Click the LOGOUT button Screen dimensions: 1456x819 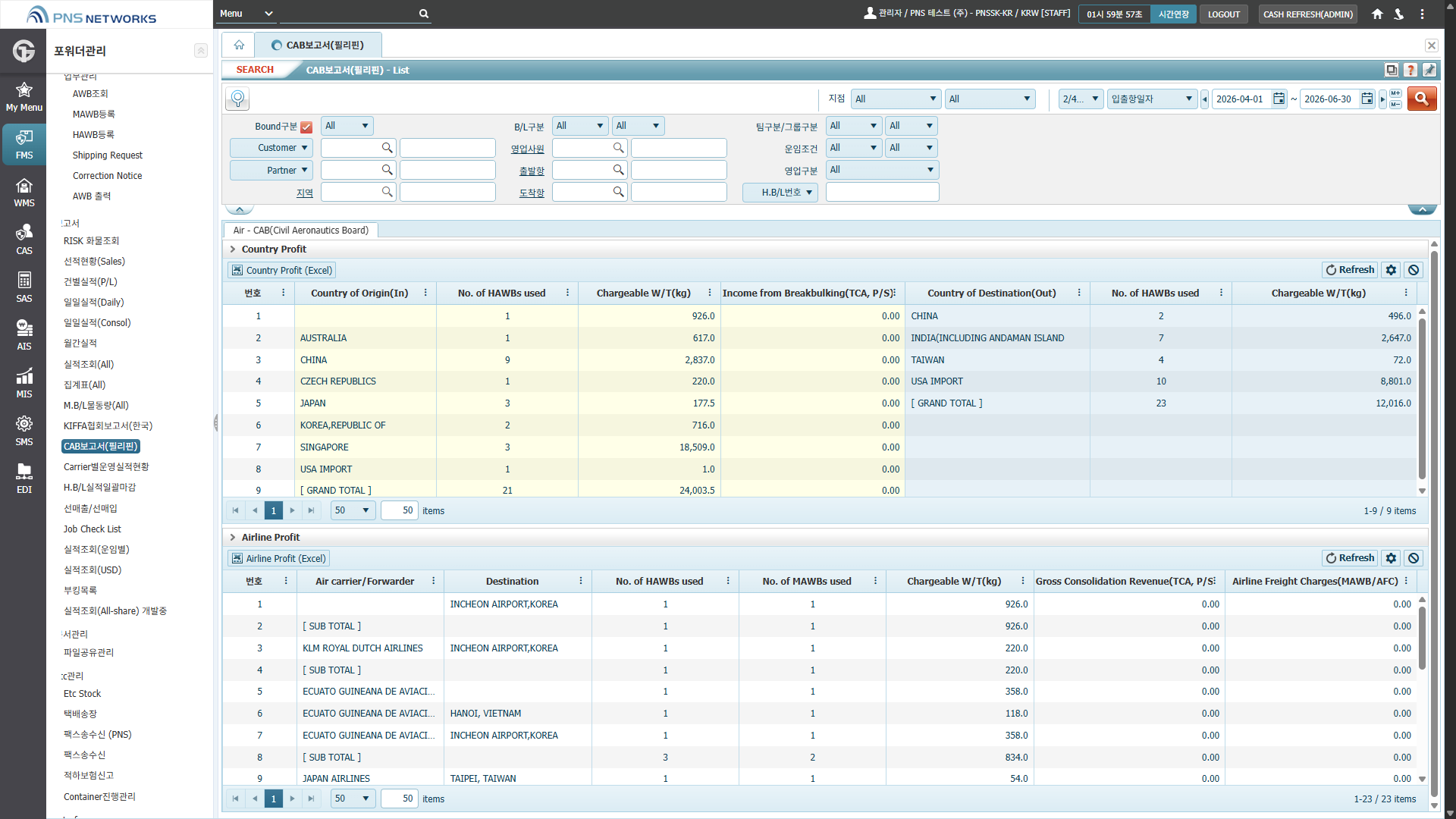click(x=1223, y=14)
